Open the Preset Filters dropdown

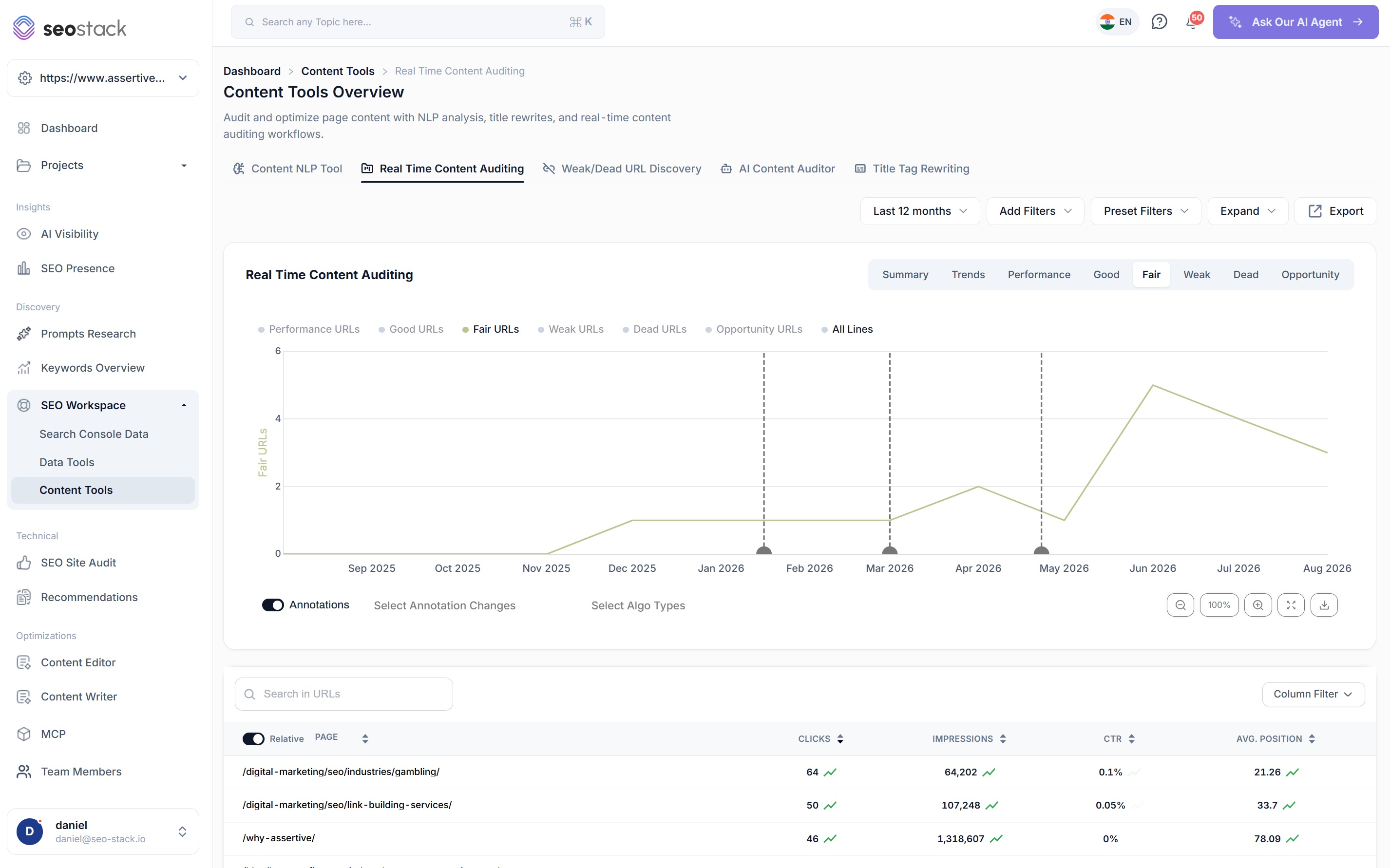point(1145,211)
